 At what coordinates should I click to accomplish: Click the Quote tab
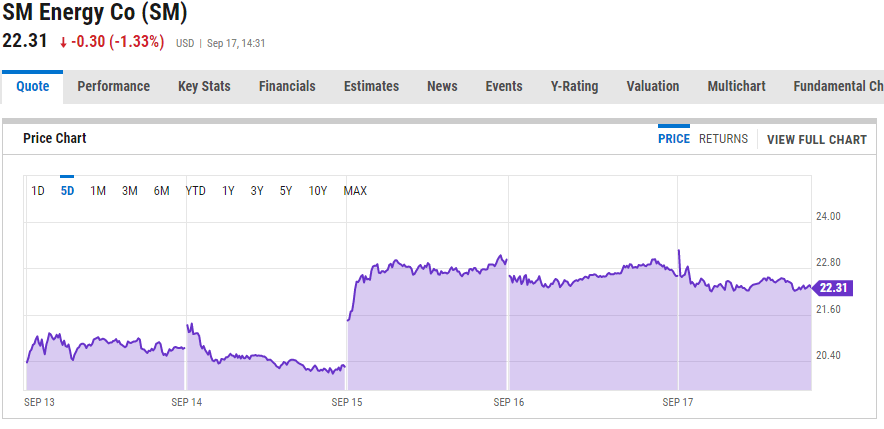(x=32, y=87)
